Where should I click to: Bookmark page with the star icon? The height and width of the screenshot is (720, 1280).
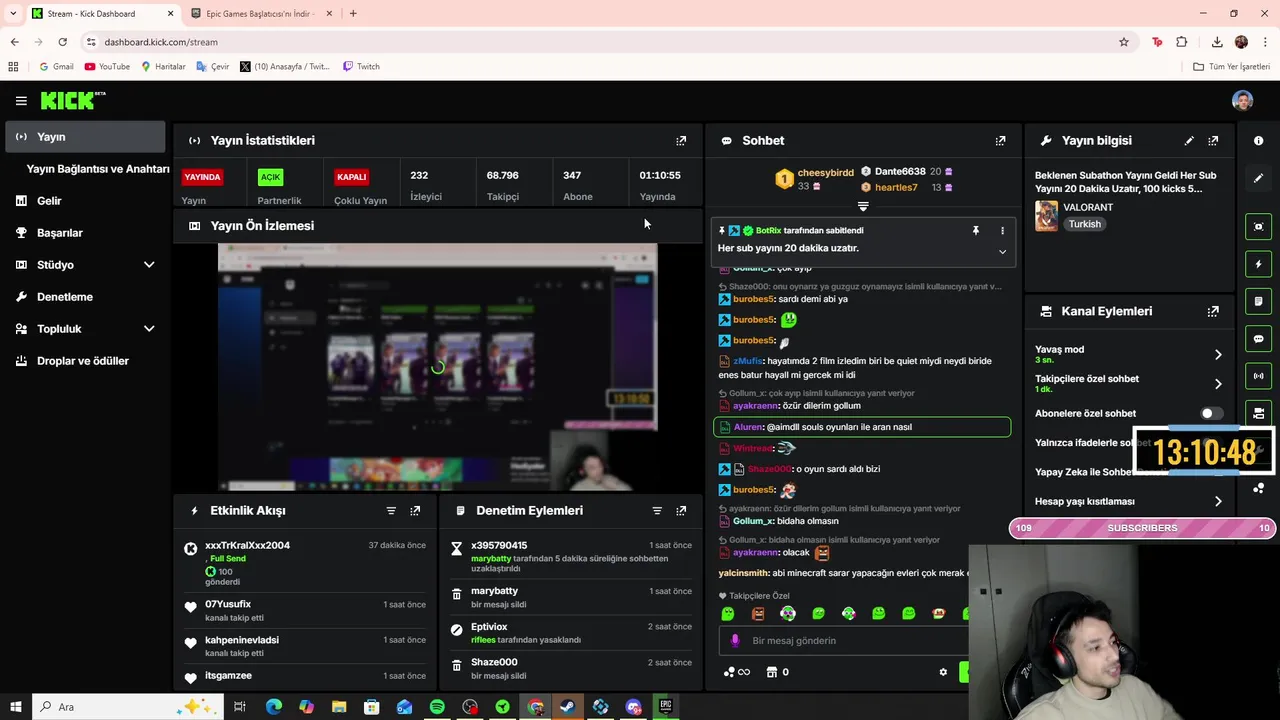coord(1124,42)
